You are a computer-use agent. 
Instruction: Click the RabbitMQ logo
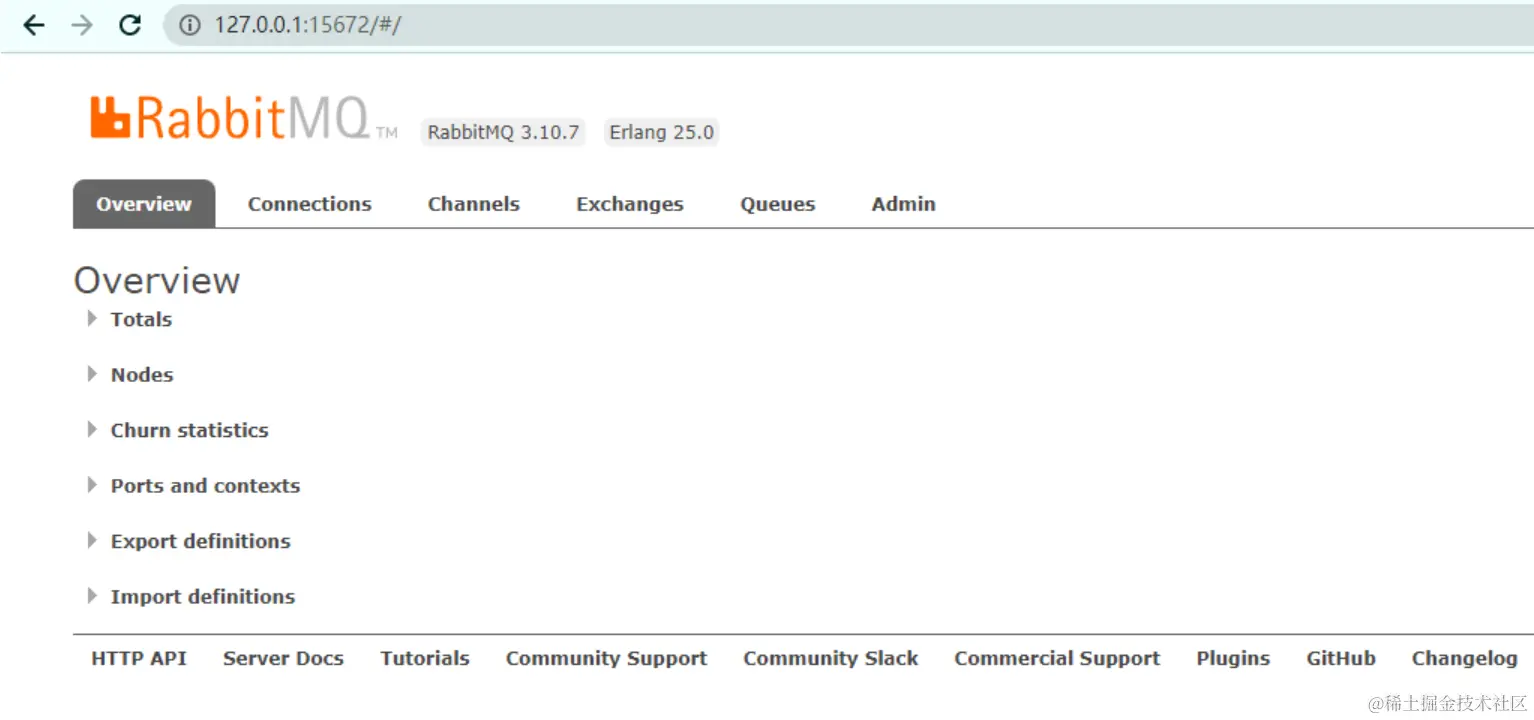click(244, 118)
